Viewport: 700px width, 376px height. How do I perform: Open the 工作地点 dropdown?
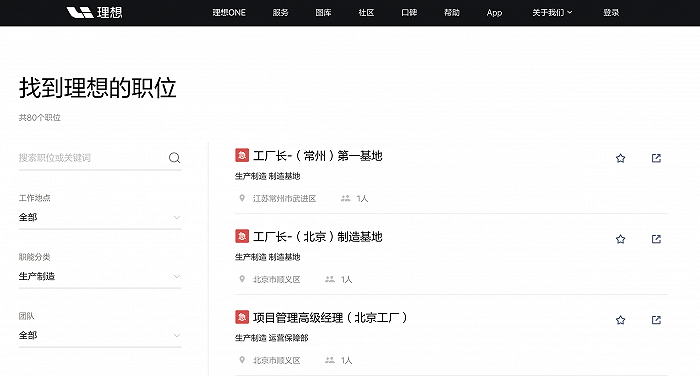click(100, 217)
